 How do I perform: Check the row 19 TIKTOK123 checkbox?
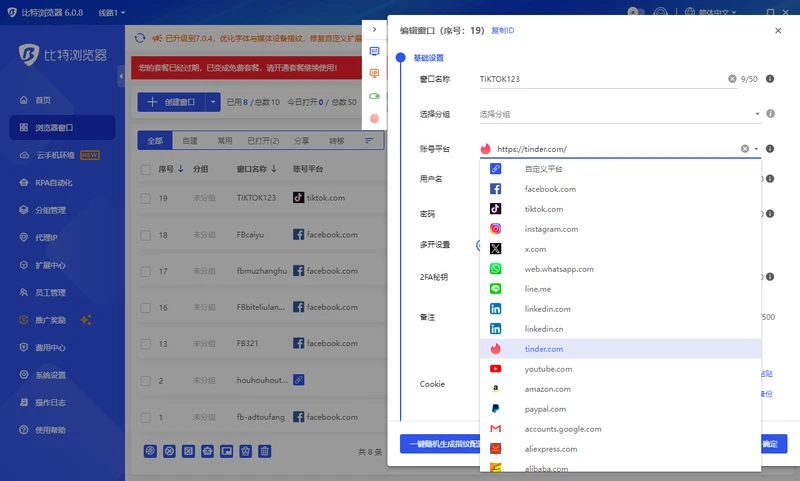click(x=145, y=198)
